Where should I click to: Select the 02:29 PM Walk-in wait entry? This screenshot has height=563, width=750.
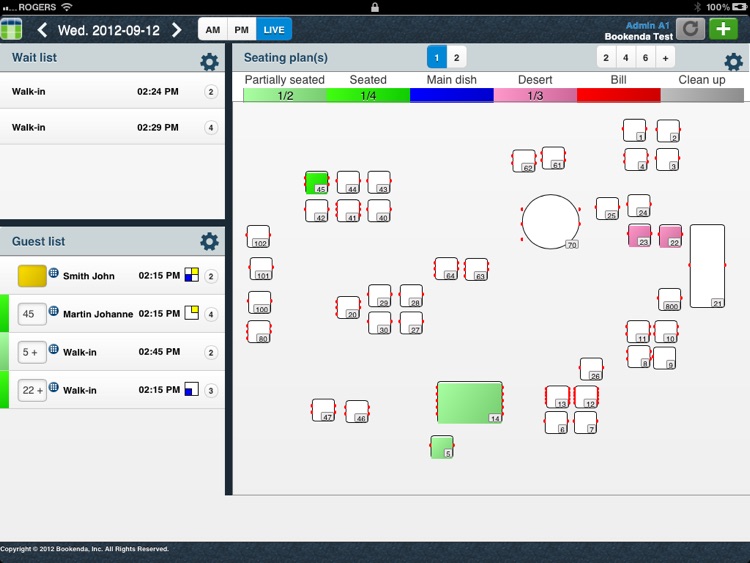pyautogui.click(x=112, y=127)
